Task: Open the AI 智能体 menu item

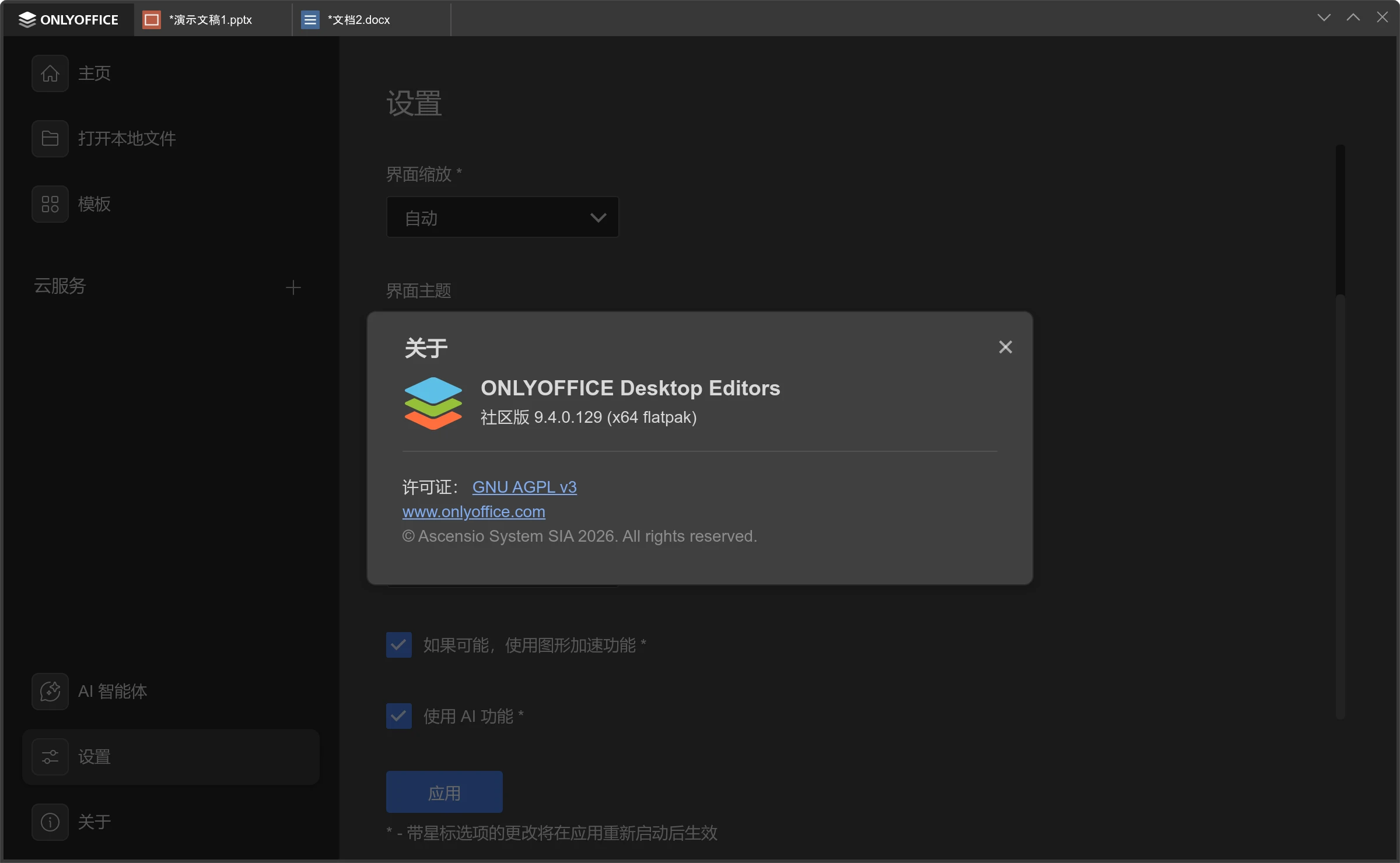Action: 170,692
